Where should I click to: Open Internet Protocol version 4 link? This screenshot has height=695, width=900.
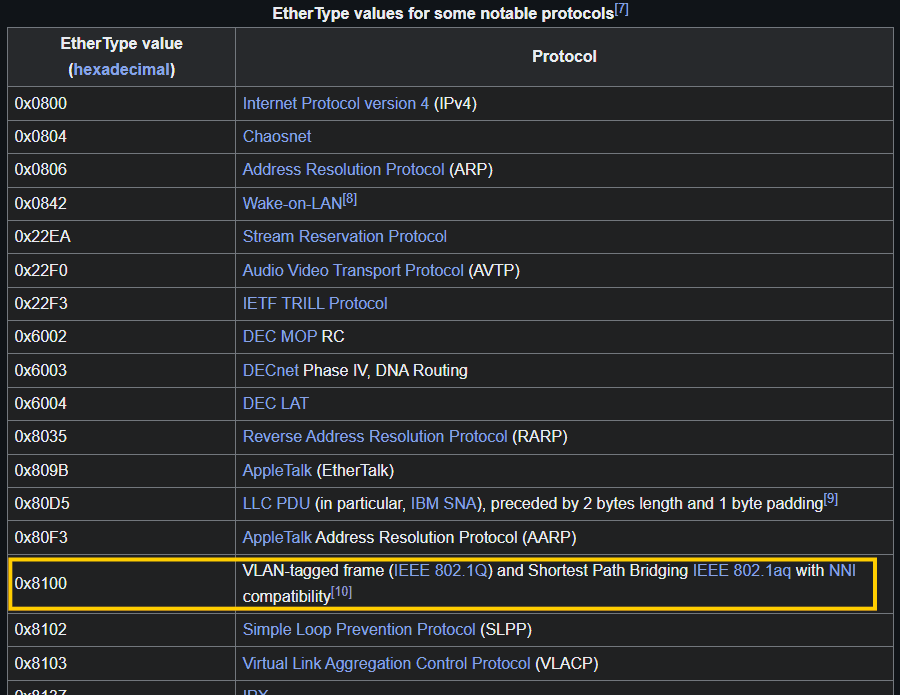[336, 103]
